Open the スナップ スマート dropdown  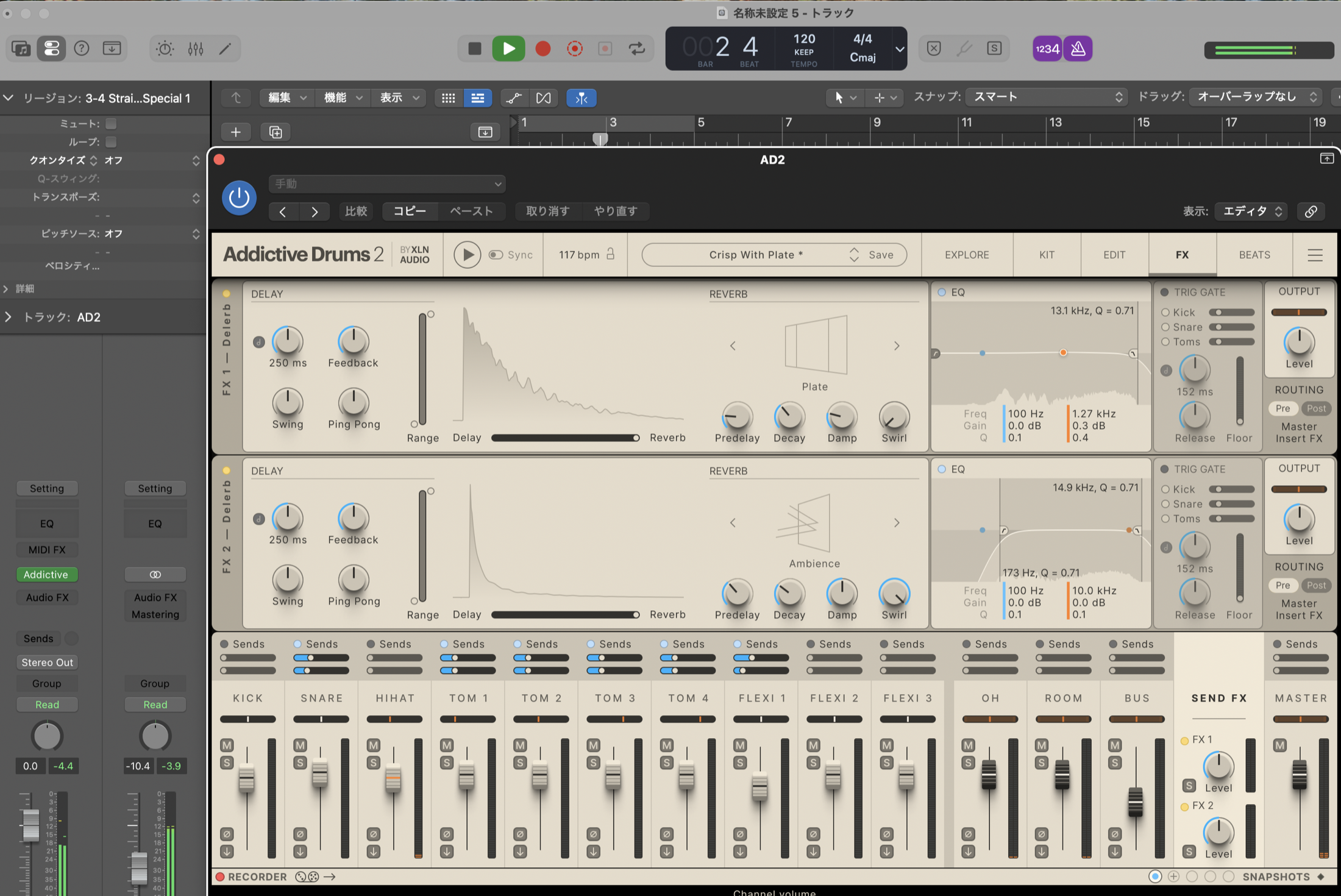click(1046, 97)
